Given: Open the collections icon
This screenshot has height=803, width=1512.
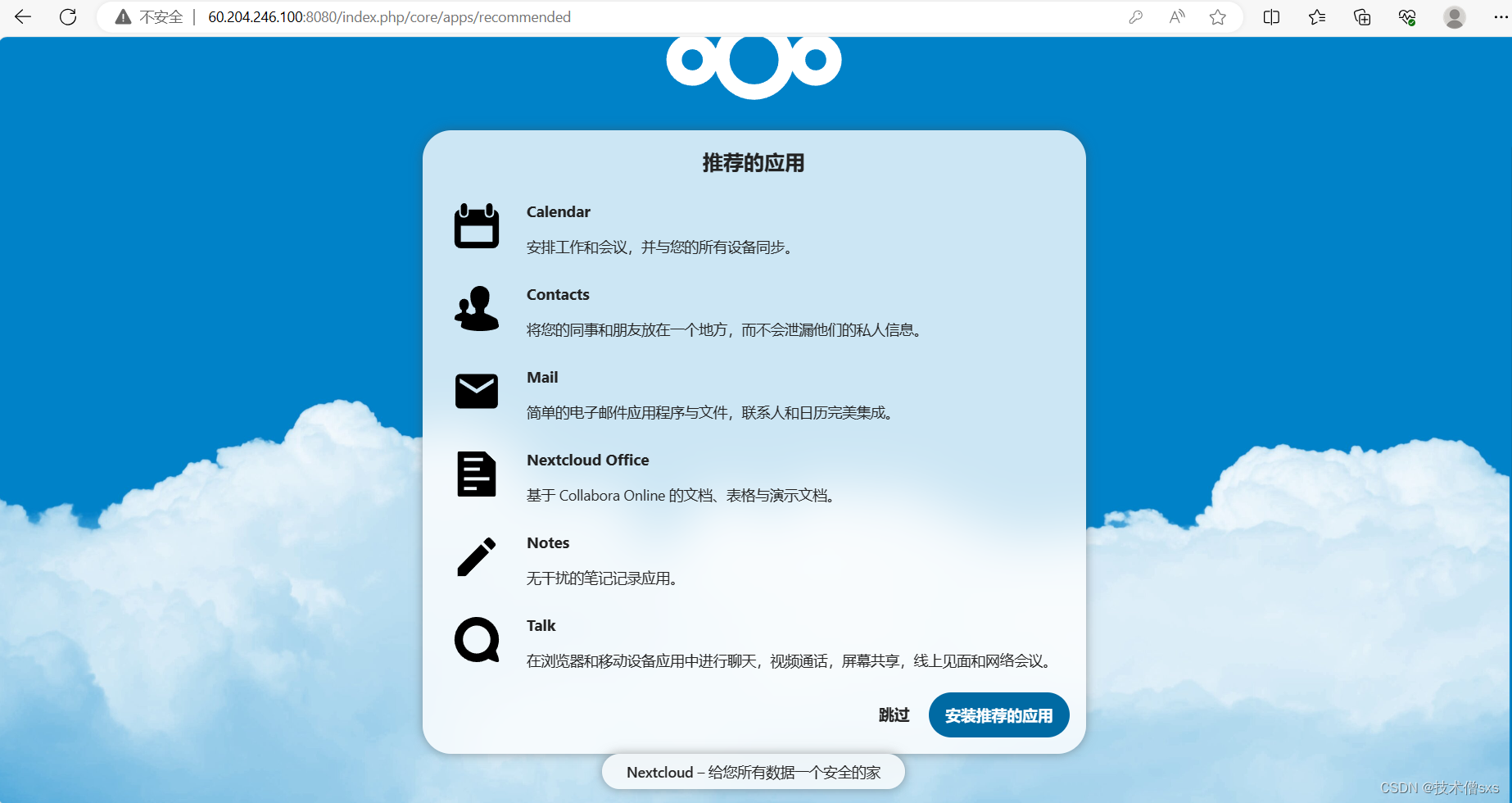Looking at the screenshot, I should point(1361,16).
